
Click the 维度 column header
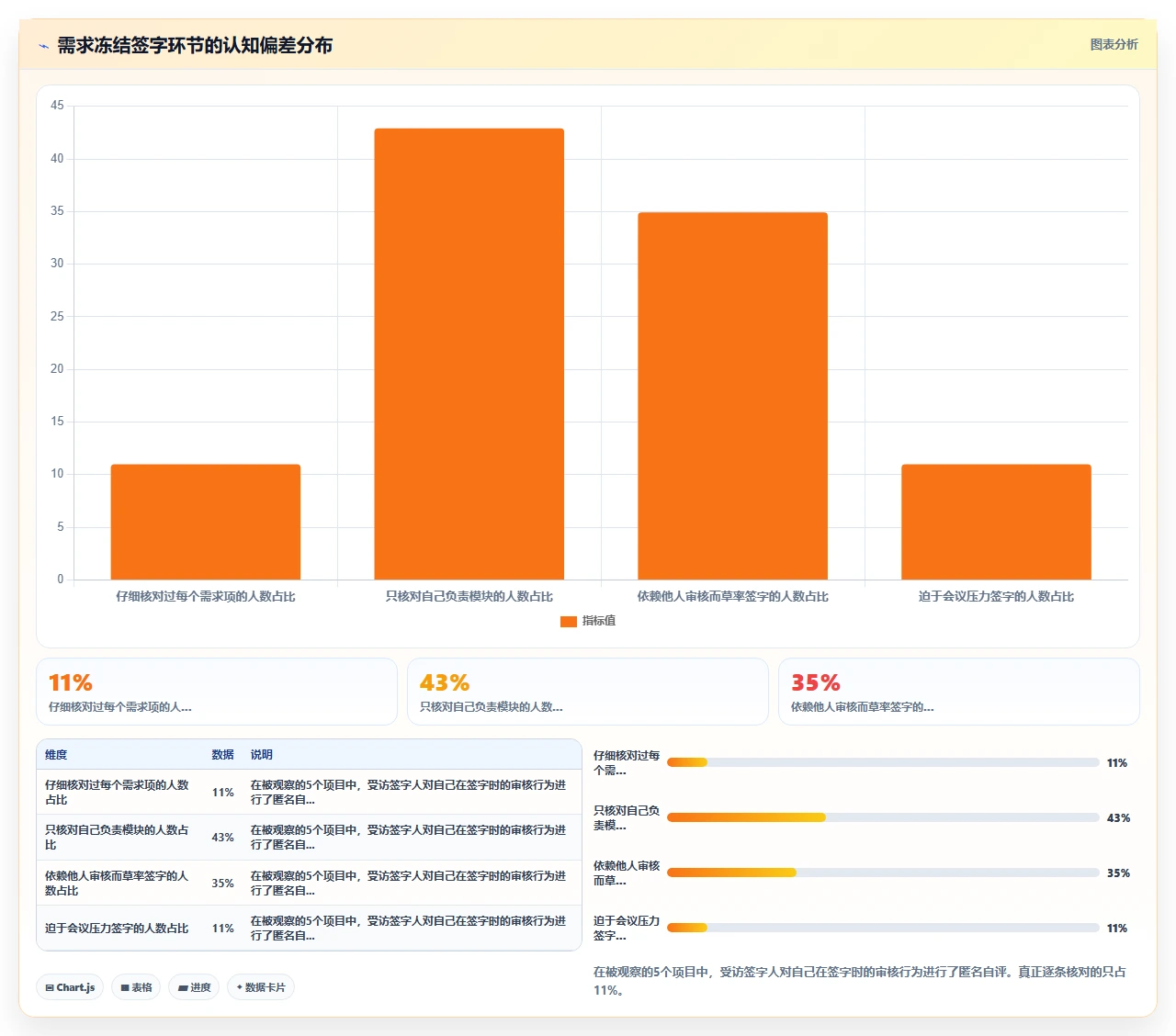(x=56, y=755)
